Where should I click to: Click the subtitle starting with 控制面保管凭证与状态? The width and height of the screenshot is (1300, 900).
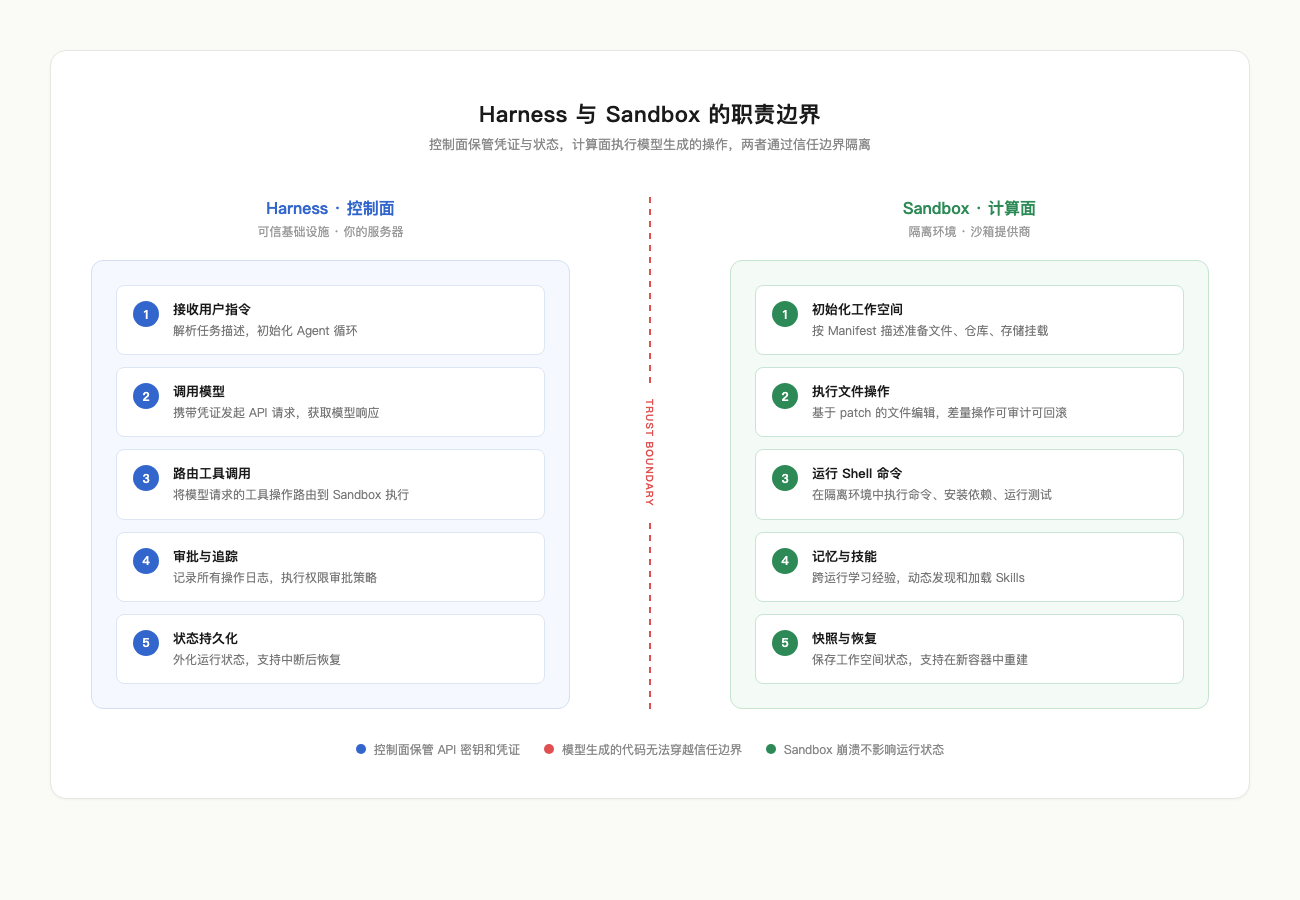(650, 145)
